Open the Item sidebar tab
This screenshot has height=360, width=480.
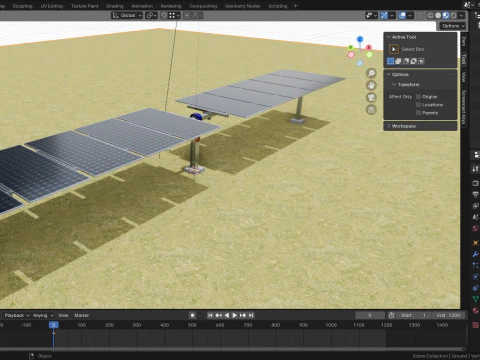pos(464,42)
